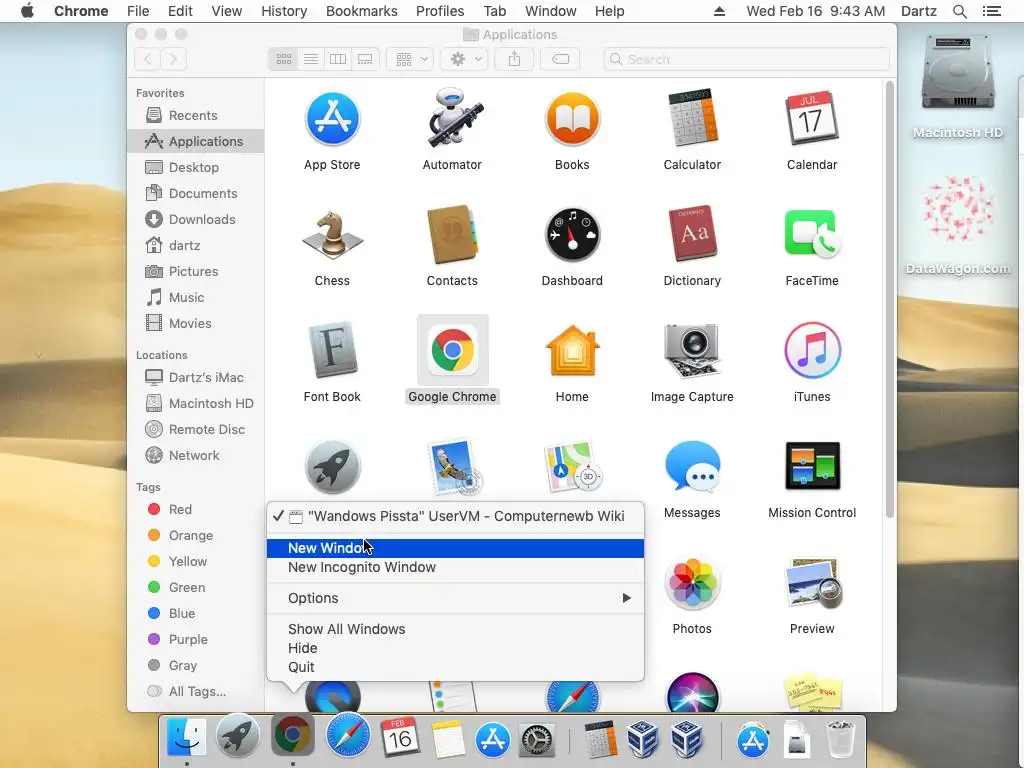The image size is (1024, 768).
Task: Click the Finder vertical scrollbar
Action: click(x=889, y=300)
